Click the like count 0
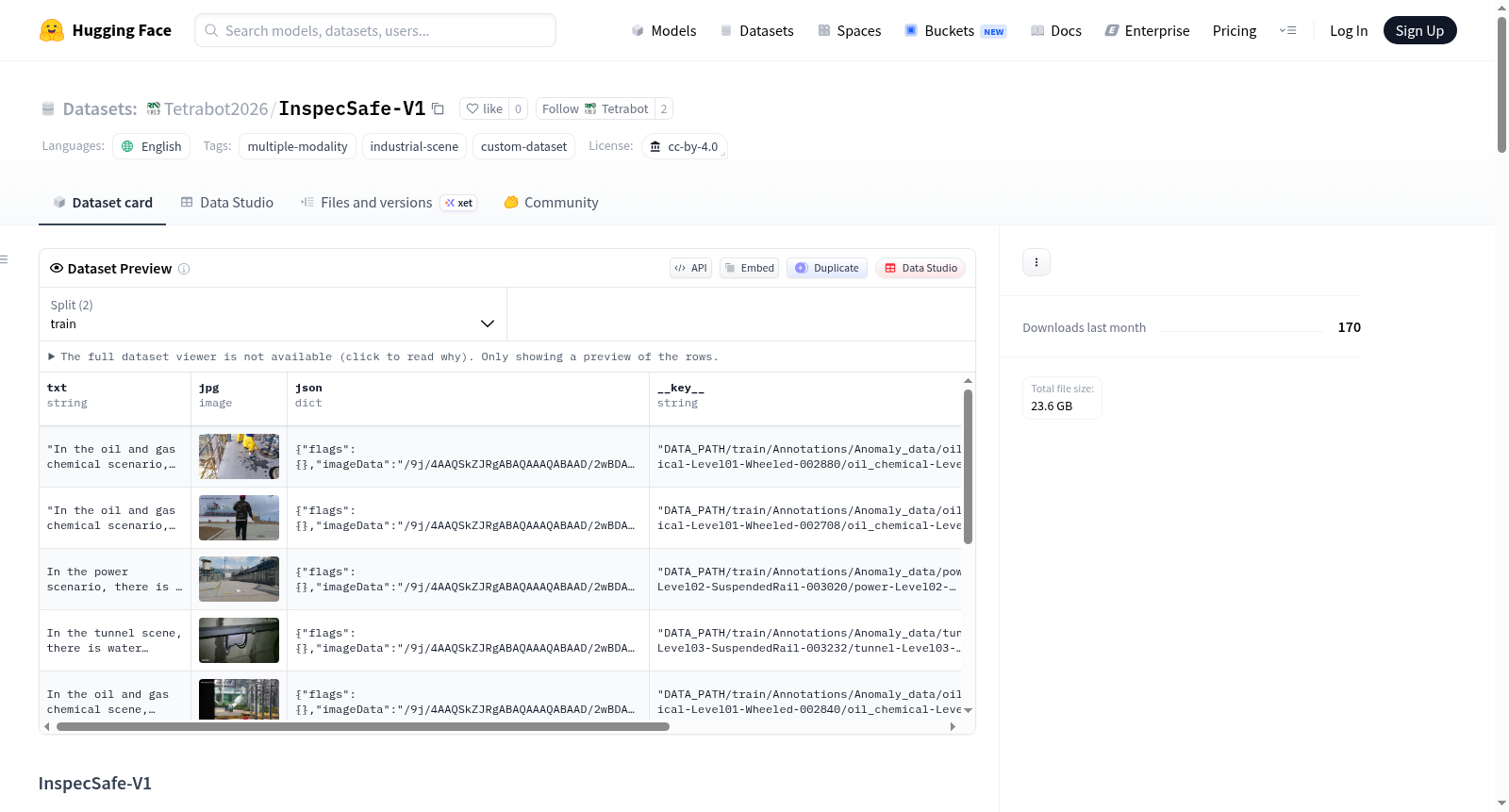Screen dimensions: 1509x812 (x=518, y=108)
